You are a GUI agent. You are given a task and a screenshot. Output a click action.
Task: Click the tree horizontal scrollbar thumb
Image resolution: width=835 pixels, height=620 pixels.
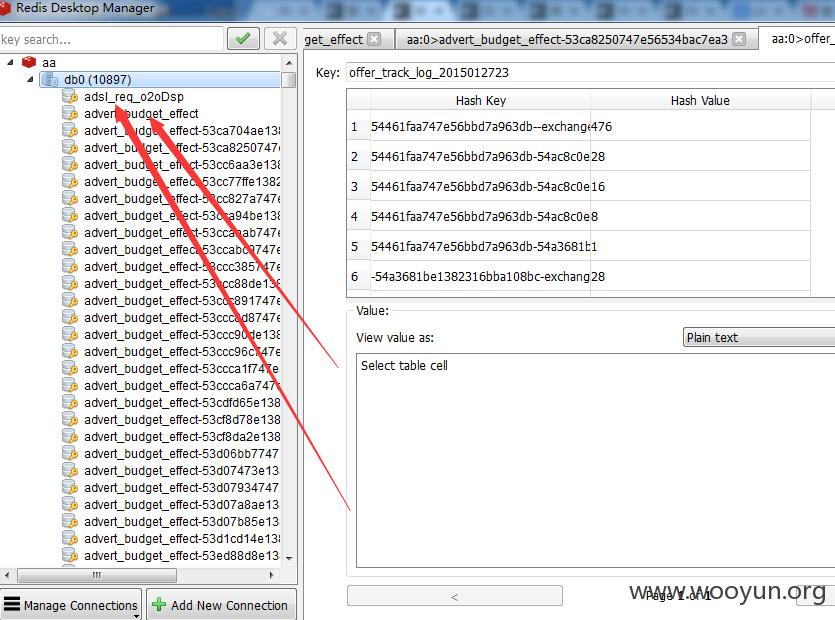click(96, 575)
